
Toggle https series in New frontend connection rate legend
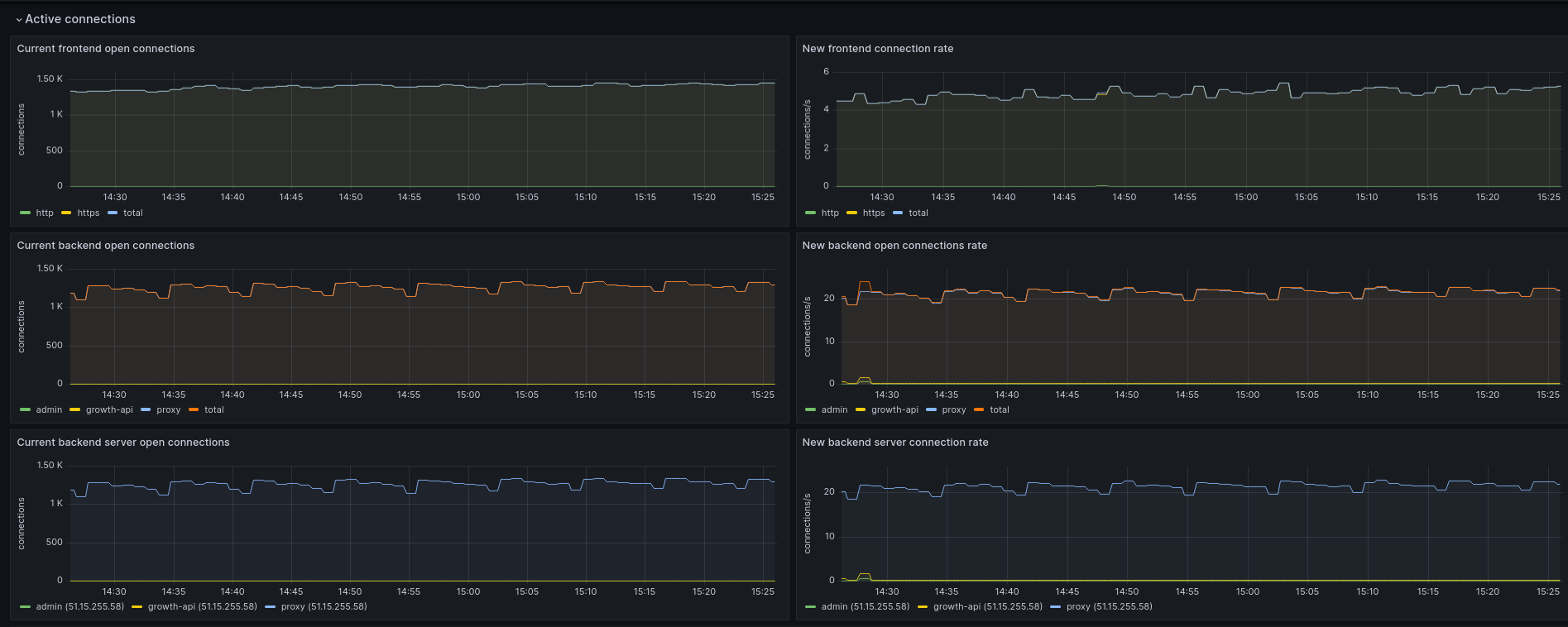(873, 213)
